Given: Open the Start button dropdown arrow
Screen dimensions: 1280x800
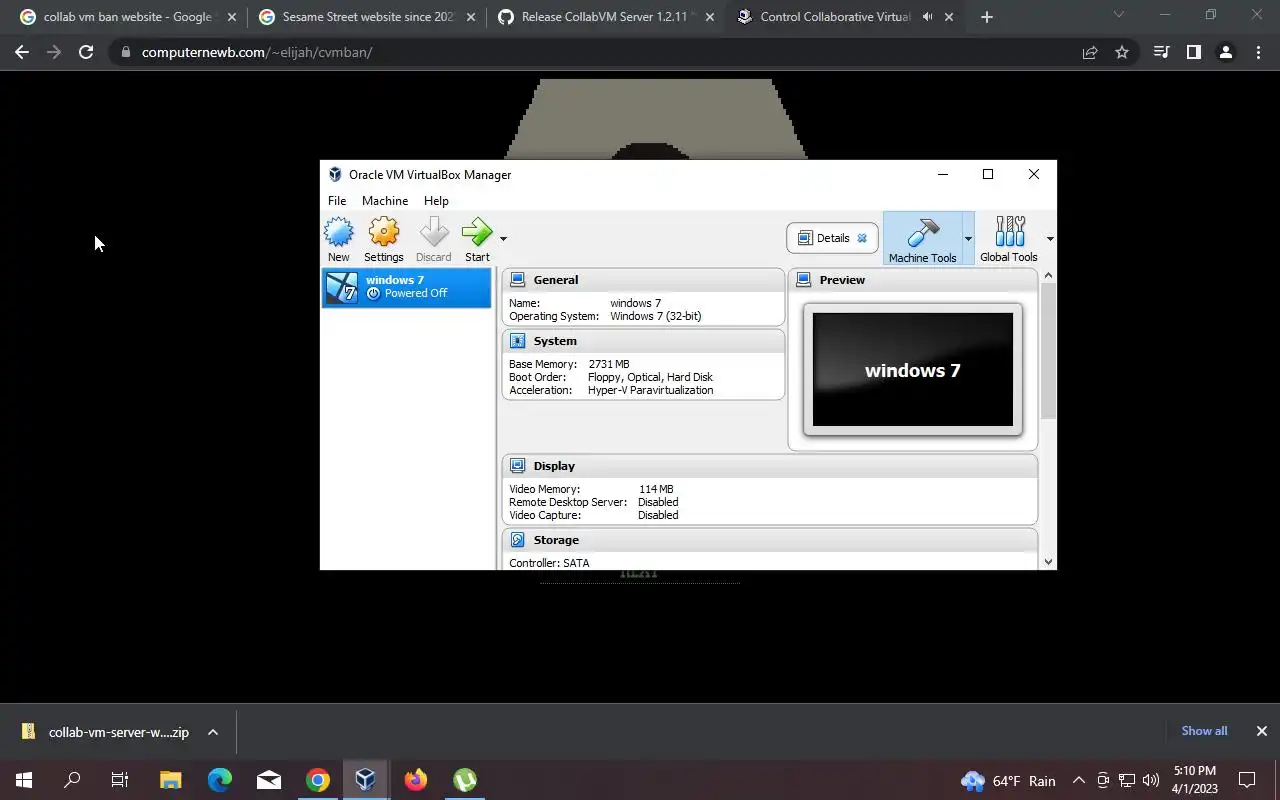Looking at the screenshot, I should pos(503,239).
